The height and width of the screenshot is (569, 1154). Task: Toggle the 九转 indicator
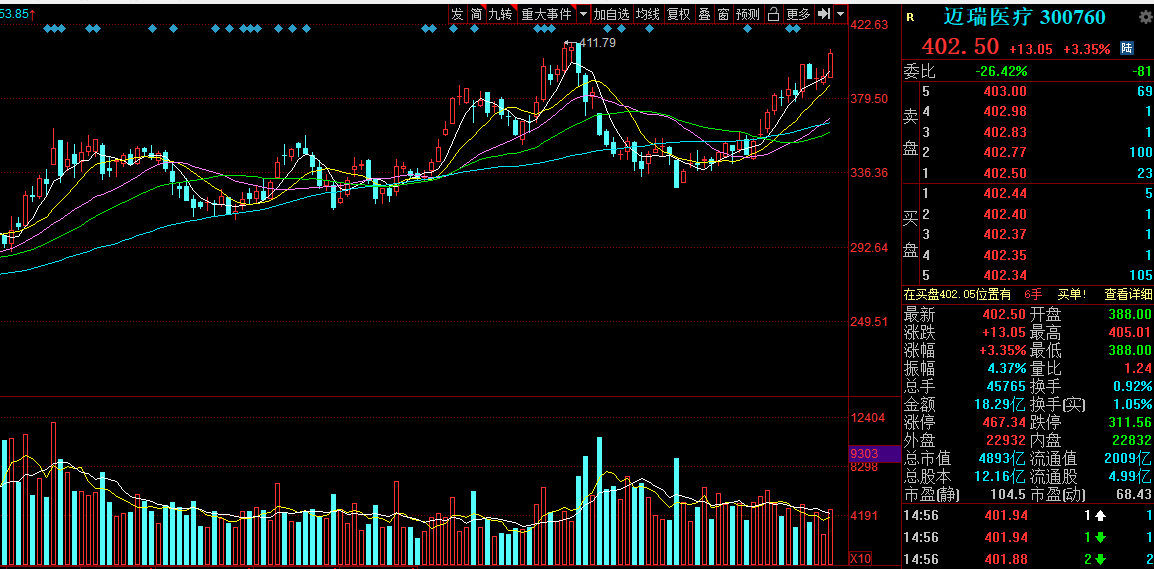(x=501, y=13)
